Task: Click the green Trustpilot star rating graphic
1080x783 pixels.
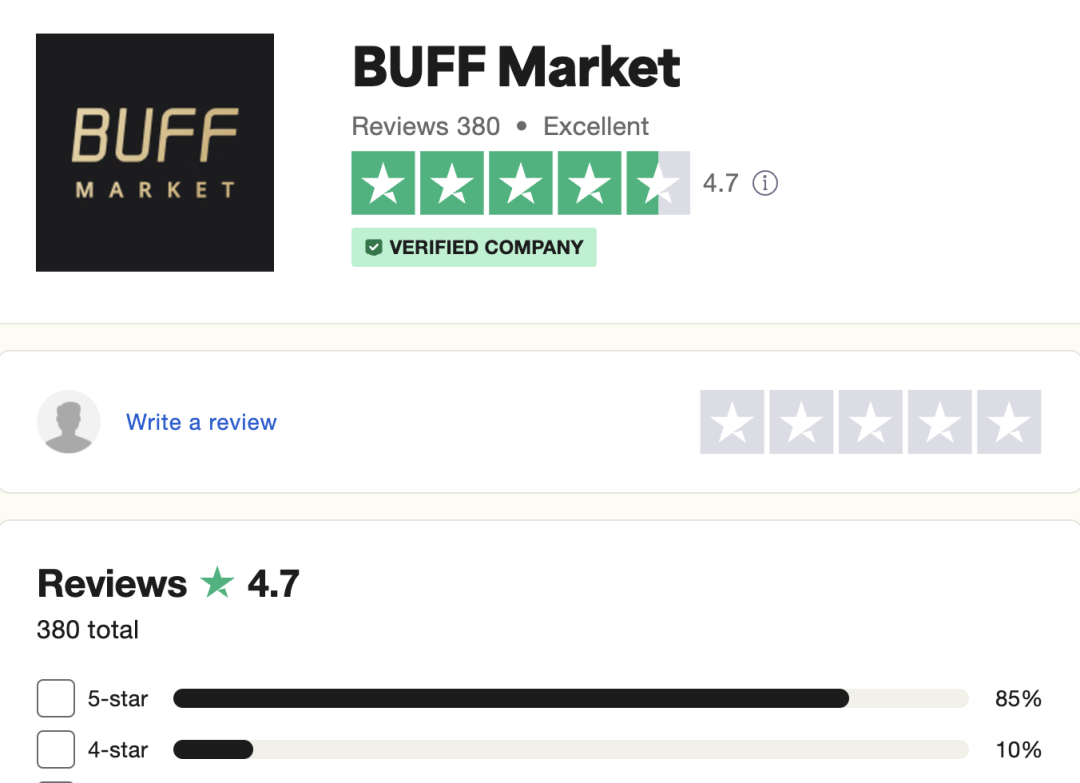Action: pos(520,183)
